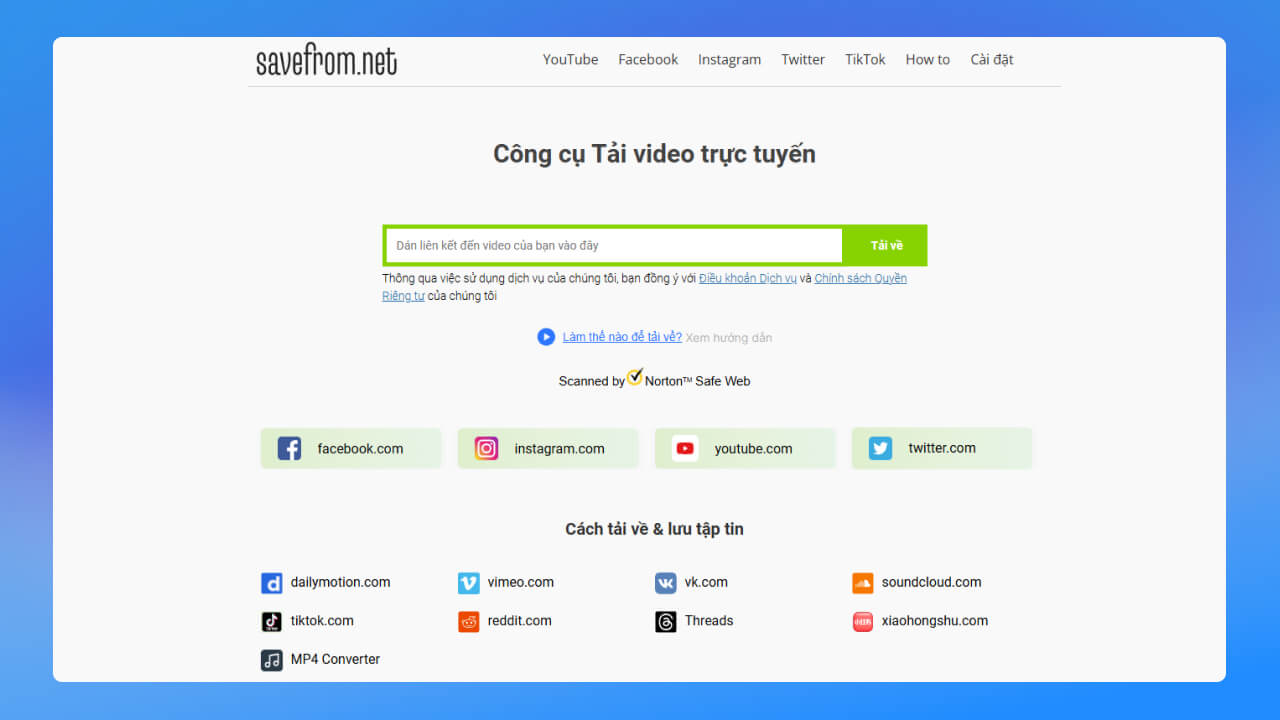Open the vk.com link
The width and height of the screenshot is (1280, 720).
(x=706, y=582)
